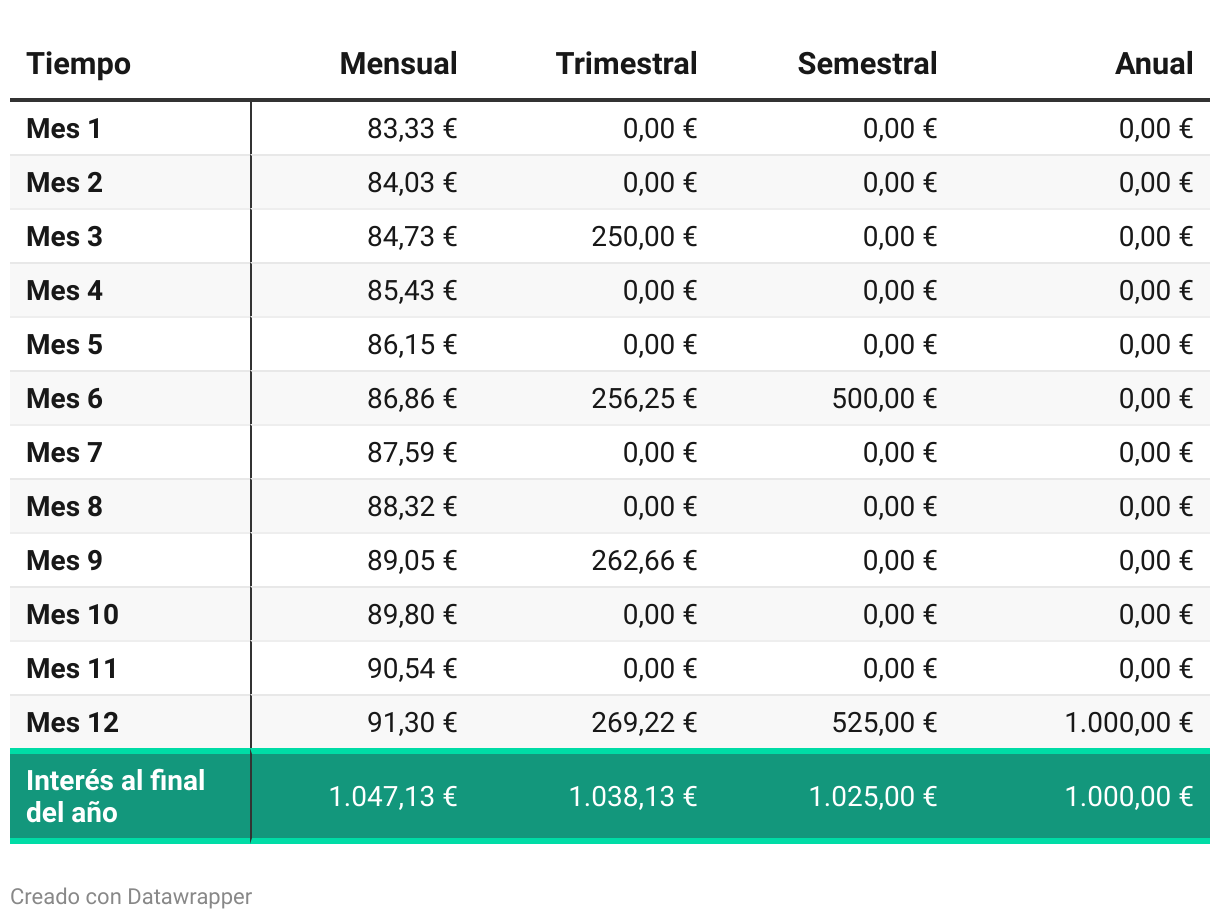Click the 525,00 € Semestral cell
This screenshot has width=1220, height=920.
tap(884, 722)
